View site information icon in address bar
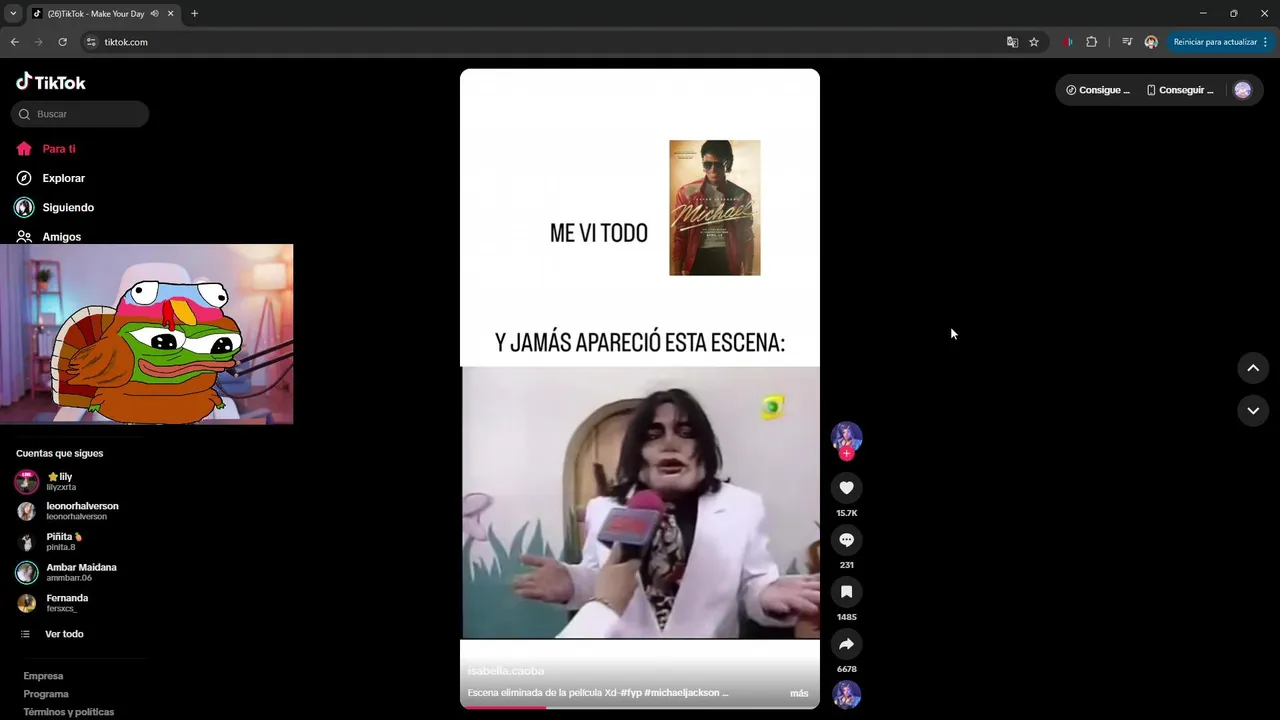Viewport: 1280px width, 720px height. pos(91,42)
